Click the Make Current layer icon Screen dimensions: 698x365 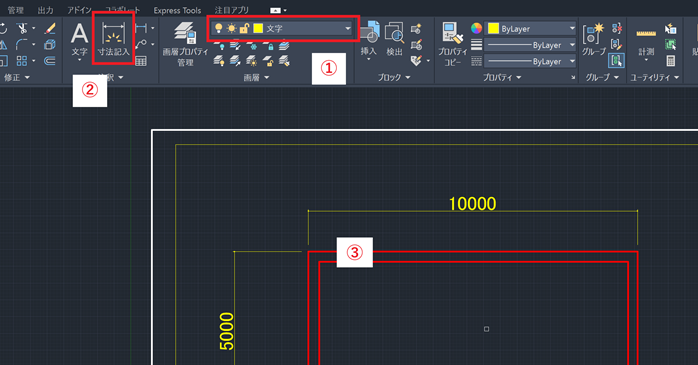(x=284, y=45)
